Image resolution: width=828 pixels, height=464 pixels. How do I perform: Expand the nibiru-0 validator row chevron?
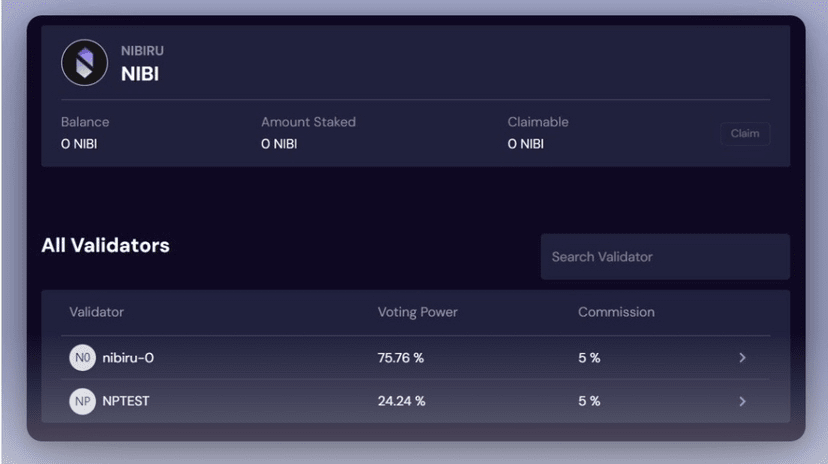pyautogui.click(x=742, y=358)
